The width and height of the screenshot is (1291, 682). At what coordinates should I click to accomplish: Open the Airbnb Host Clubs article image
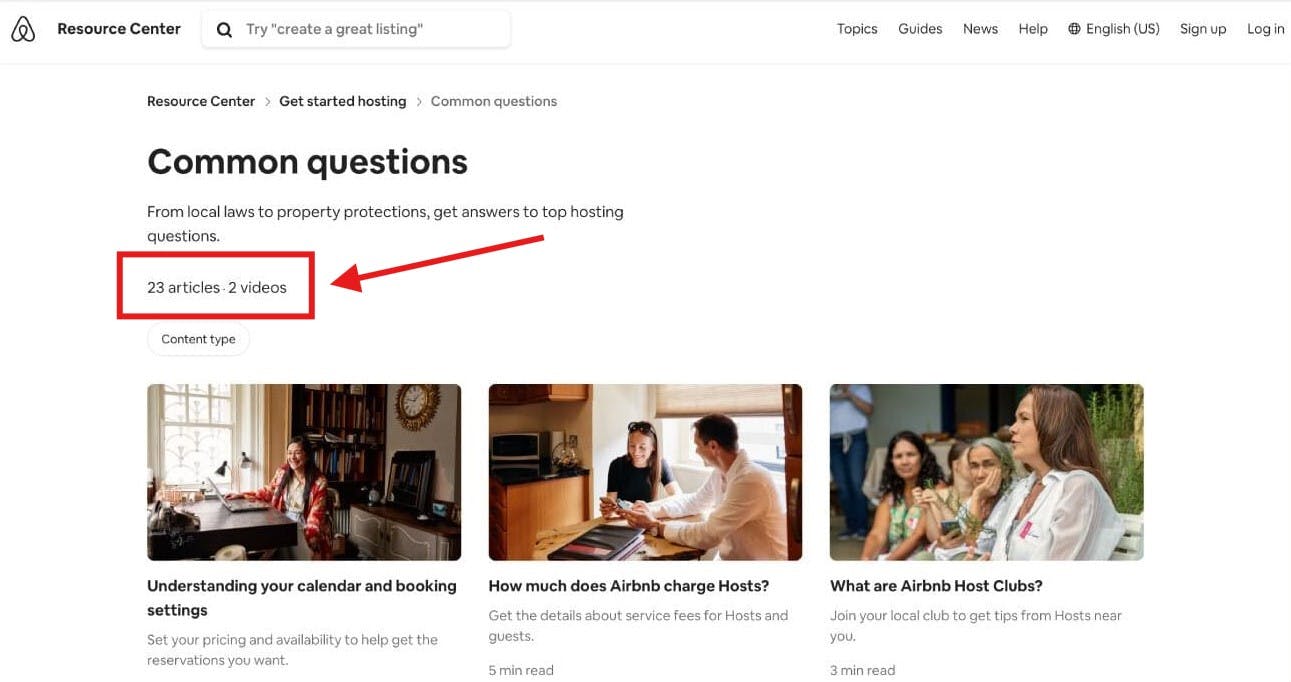tap(986, 472)
